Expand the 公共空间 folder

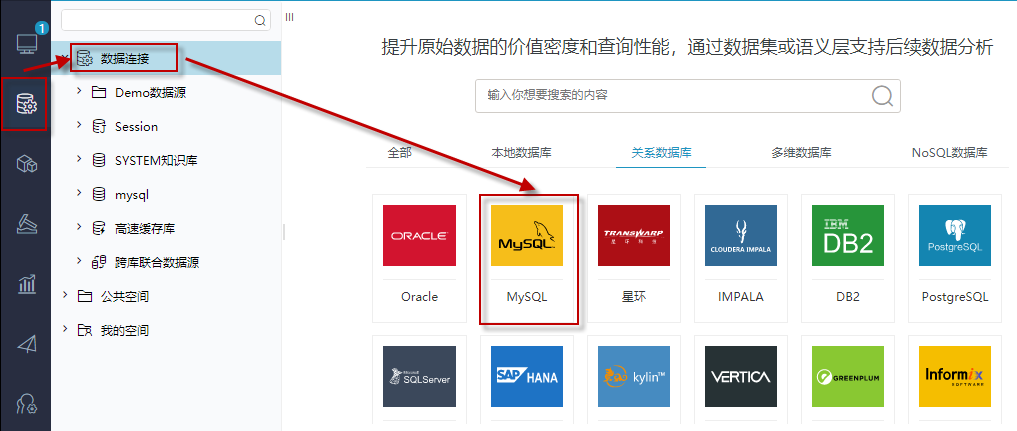[64, 294]
